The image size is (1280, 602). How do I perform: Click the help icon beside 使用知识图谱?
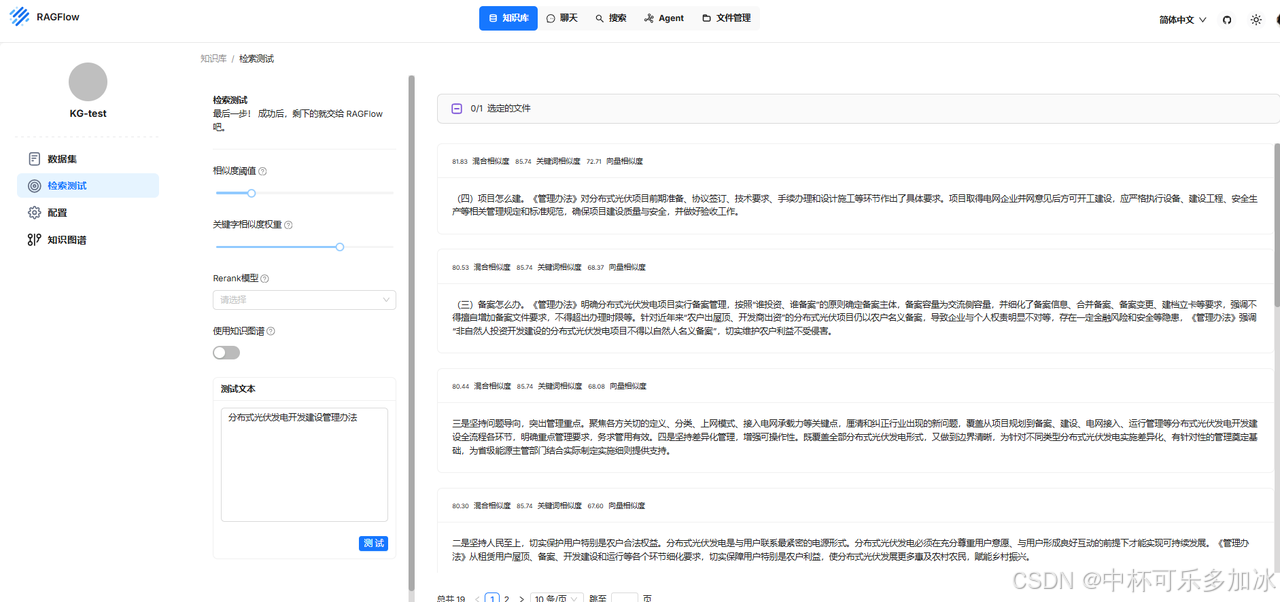(x=271, y=331)
